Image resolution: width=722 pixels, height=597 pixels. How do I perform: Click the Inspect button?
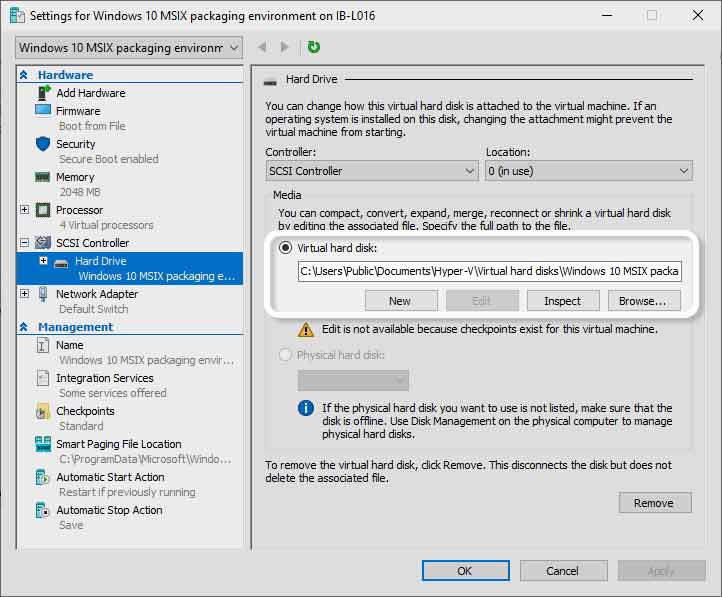tap(563, 301)
